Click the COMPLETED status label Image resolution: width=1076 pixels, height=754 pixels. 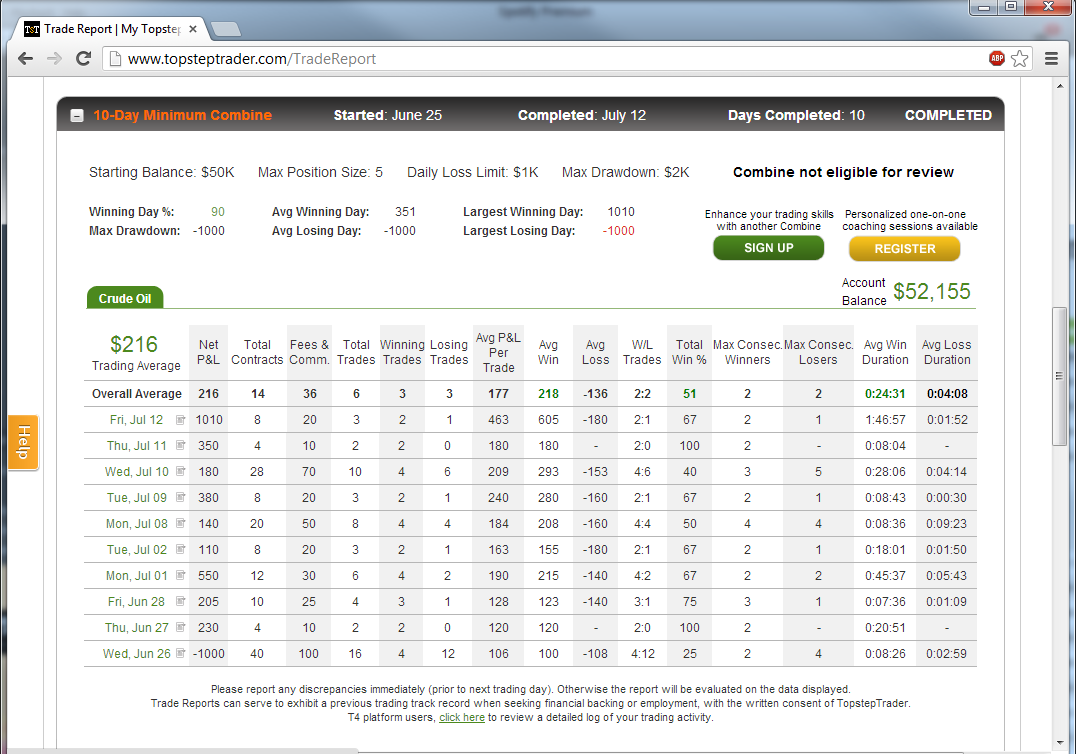pos(948,115)
